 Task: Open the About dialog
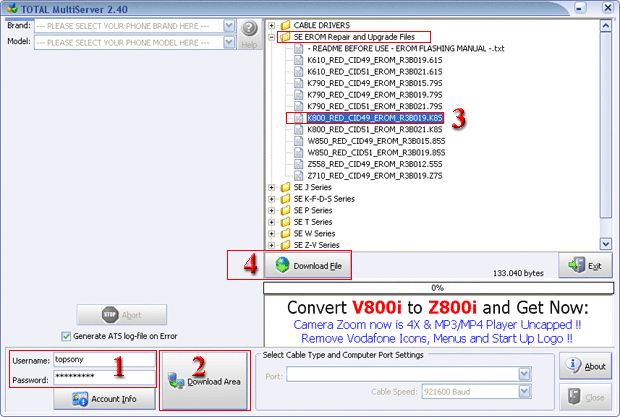pos(585,366)
